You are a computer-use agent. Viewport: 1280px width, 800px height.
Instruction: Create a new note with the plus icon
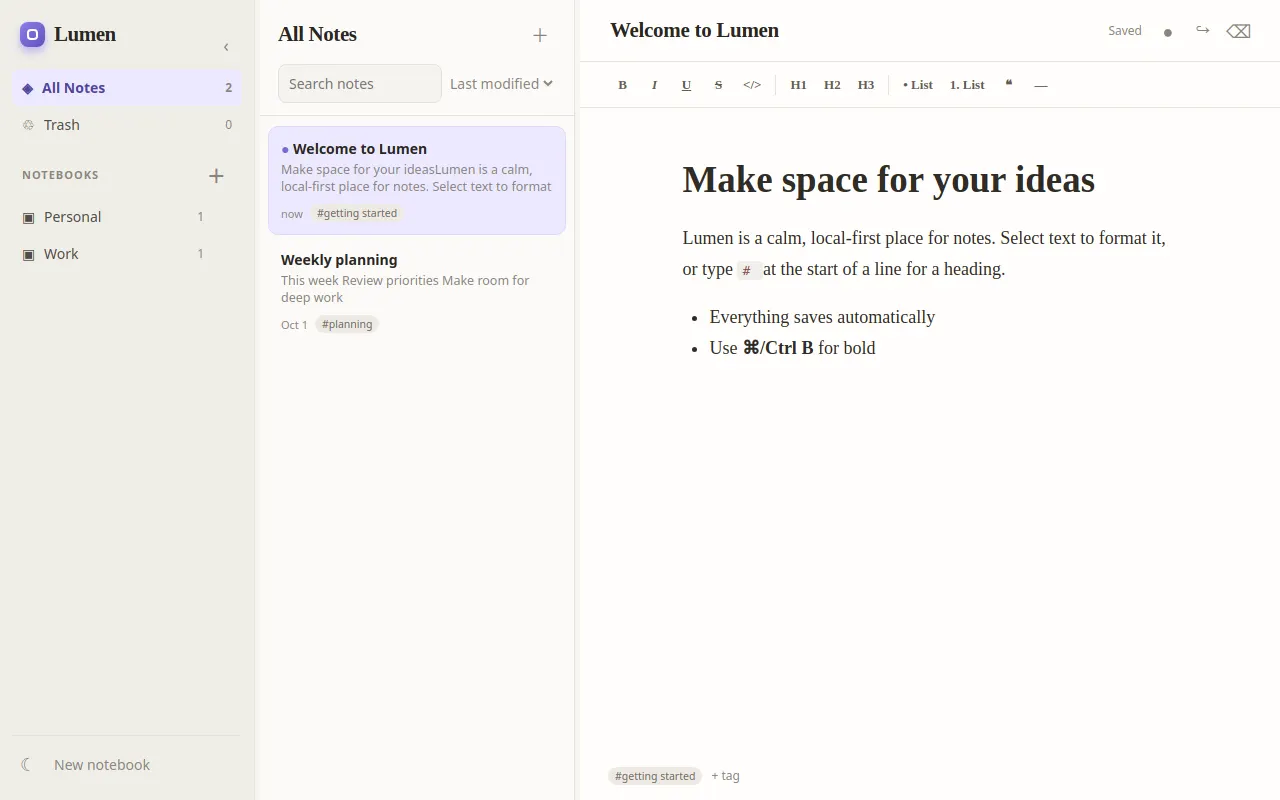tap(540, 35)
